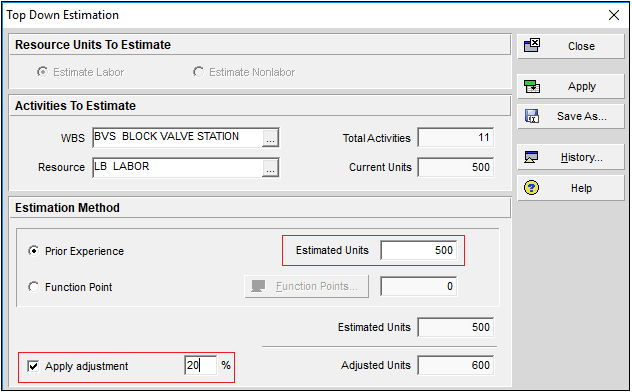This screenshot has width=632, height=392.
Task: Select the Estimate Nonlabor radio button
Action: tap(198, 72)
